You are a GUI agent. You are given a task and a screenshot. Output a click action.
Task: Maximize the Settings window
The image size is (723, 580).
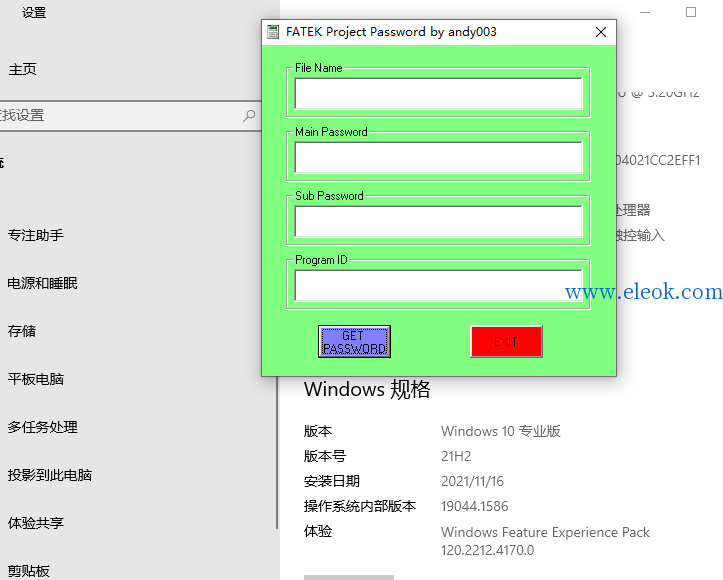point(691,12)
